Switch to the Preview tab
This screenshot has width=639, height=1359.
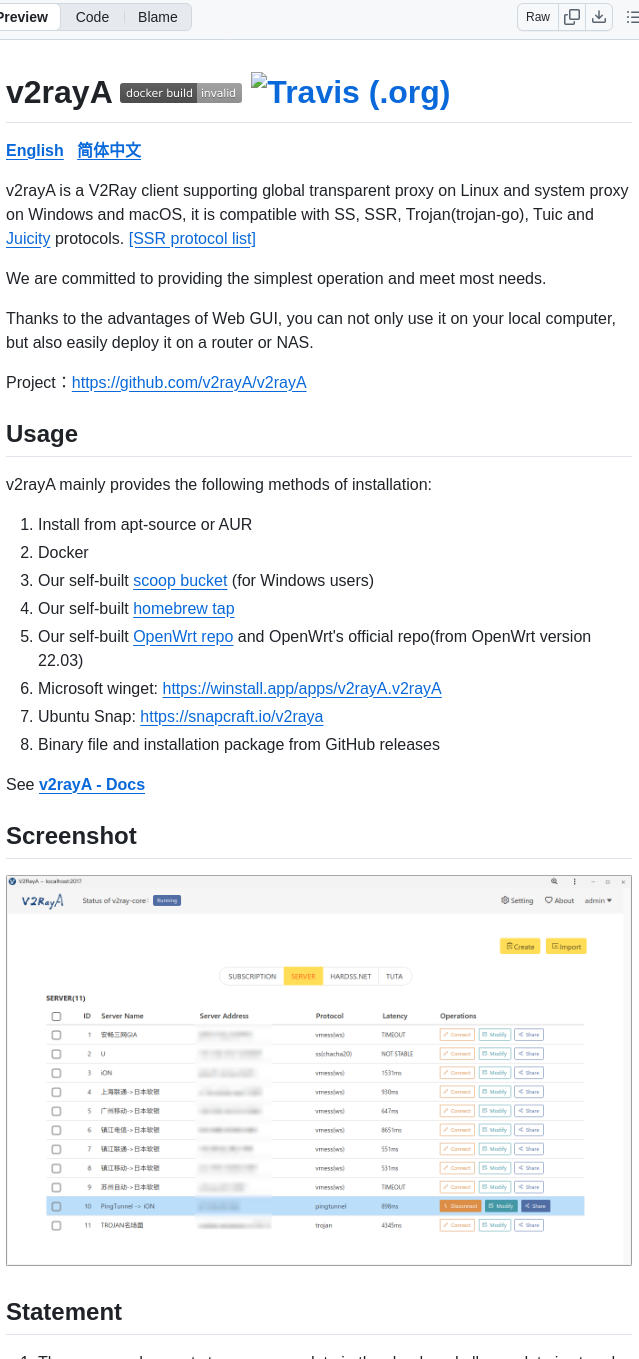pyautogui.click(x=25, y=17)
